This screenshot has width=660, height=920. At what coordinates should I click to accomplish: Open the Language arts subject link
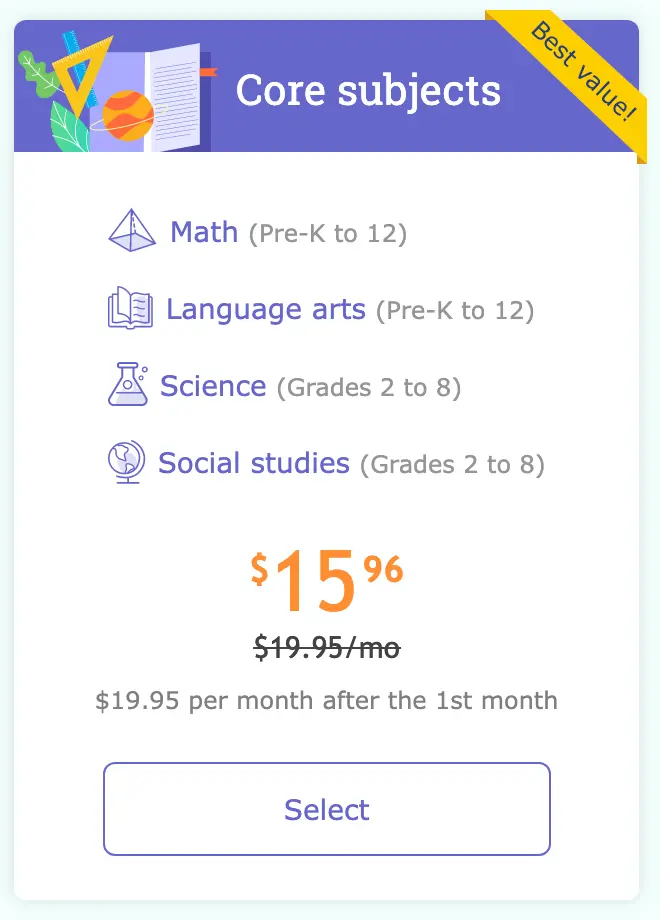pos(266,309)
